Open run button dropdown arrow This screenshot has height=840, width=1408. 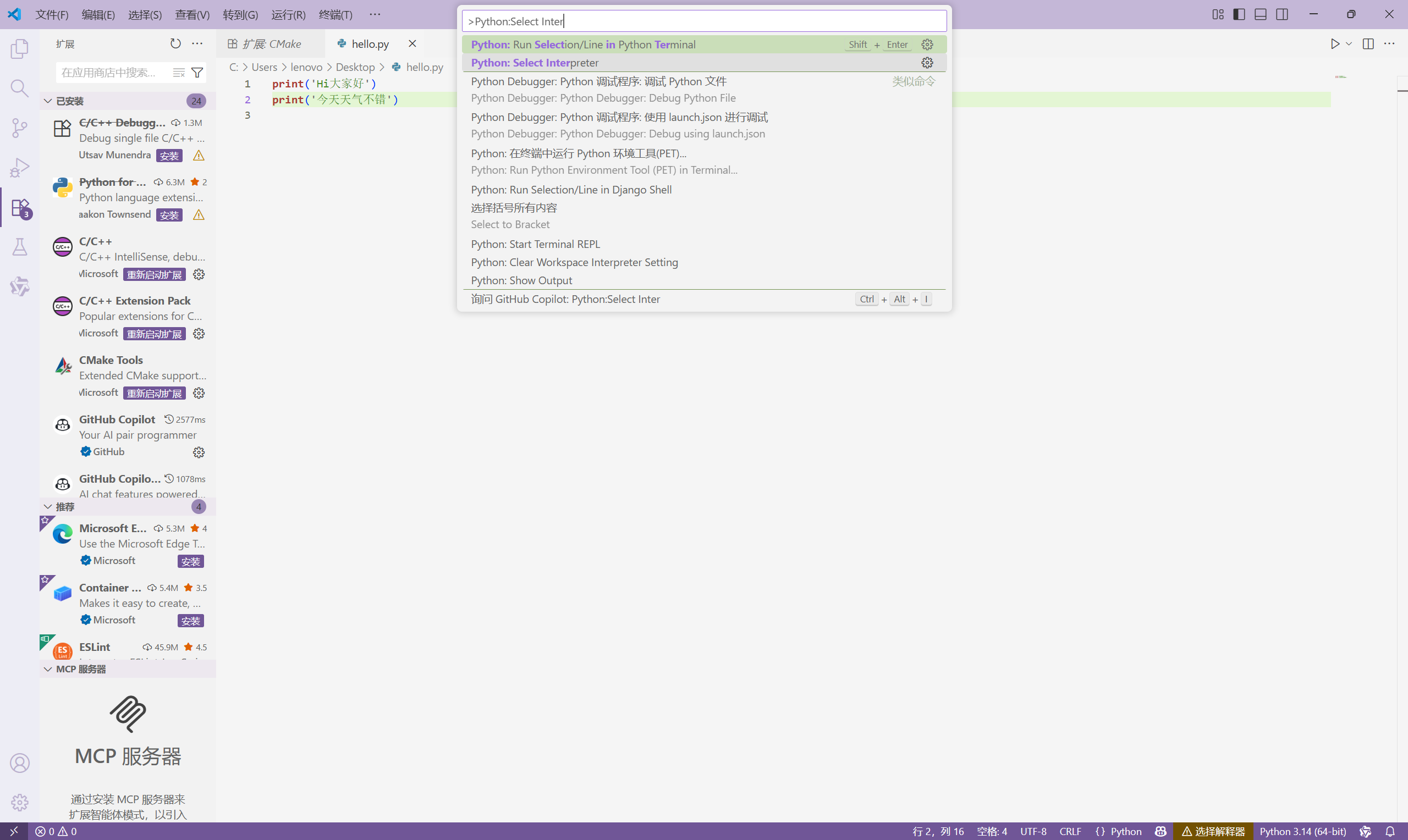tap(1349, 43)
